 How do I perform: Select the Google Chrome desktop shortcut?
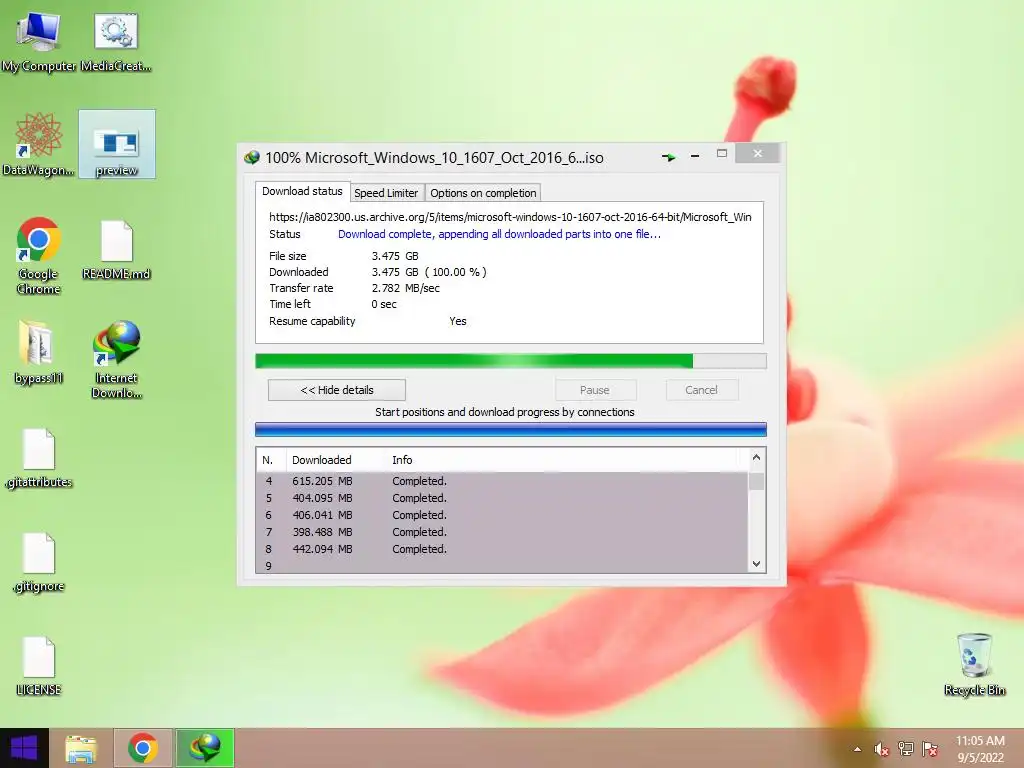38,255
